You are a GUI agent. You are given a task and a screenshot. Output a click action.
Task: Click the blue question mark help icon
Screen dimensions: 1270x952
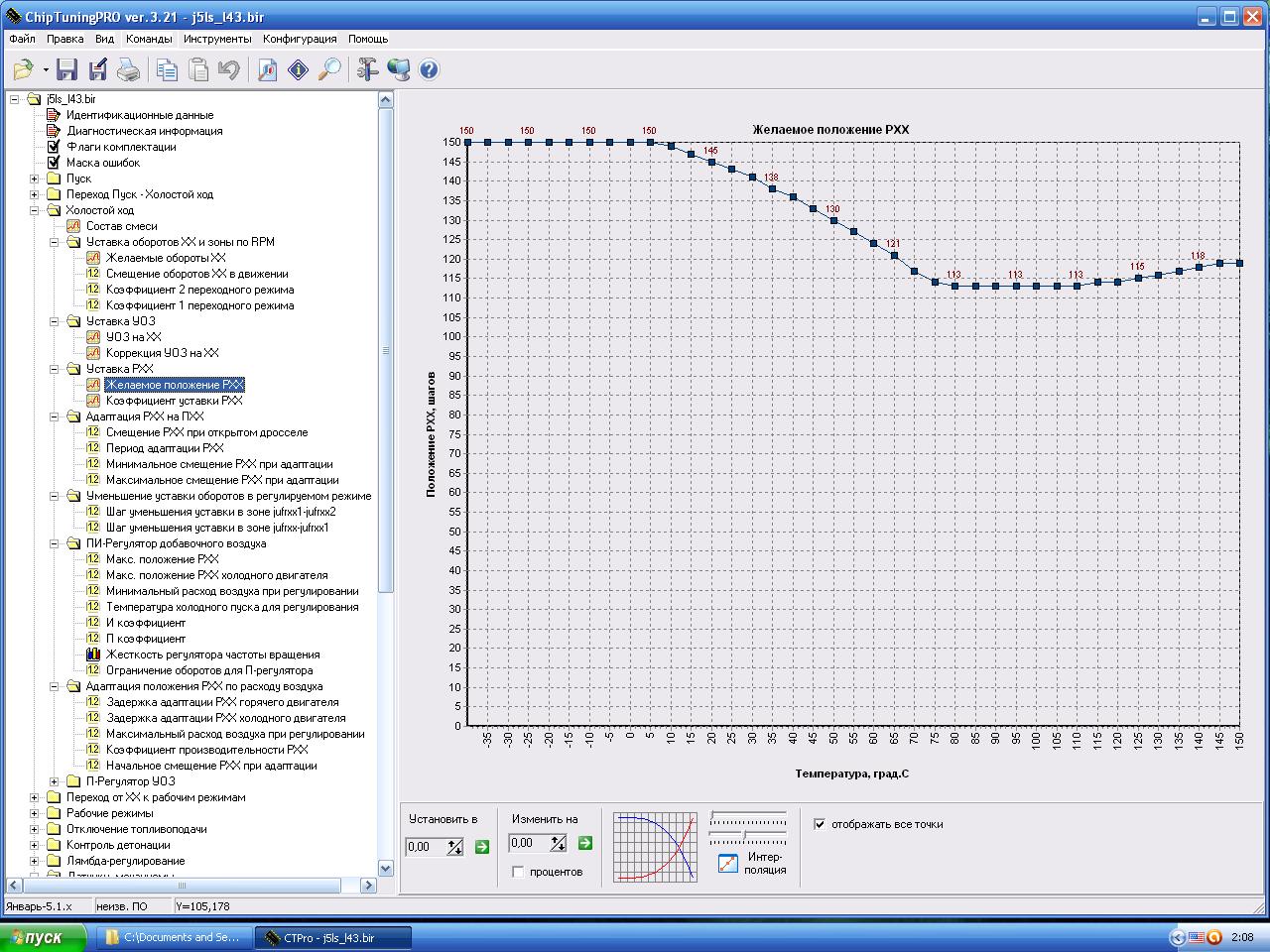pyautogui.click(x=429, y=69)
